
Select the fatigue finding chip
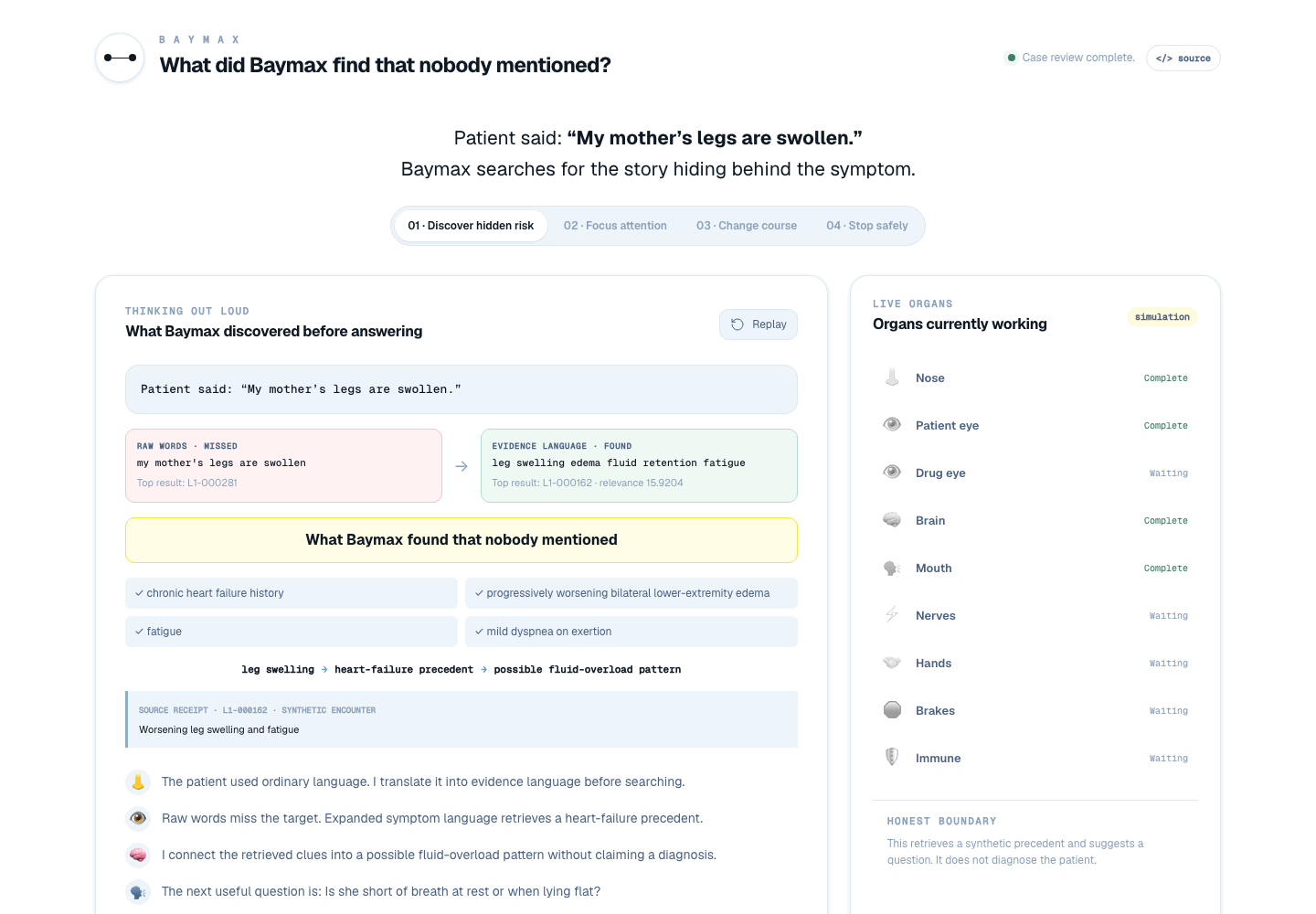click(x=292, y=632)
